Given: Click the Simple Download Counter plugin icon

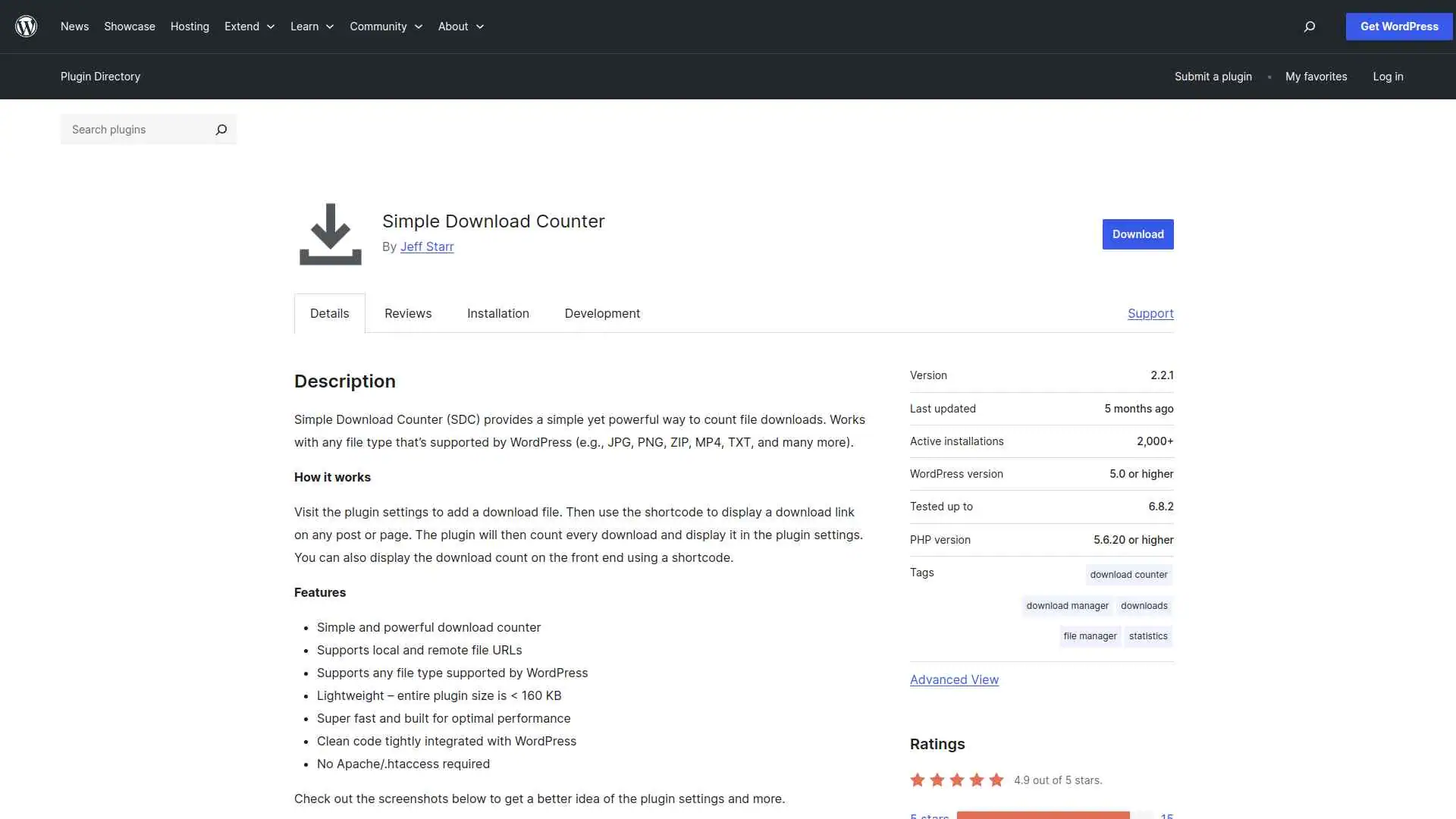Looking at the screenshot, I should tap(330, 234).
